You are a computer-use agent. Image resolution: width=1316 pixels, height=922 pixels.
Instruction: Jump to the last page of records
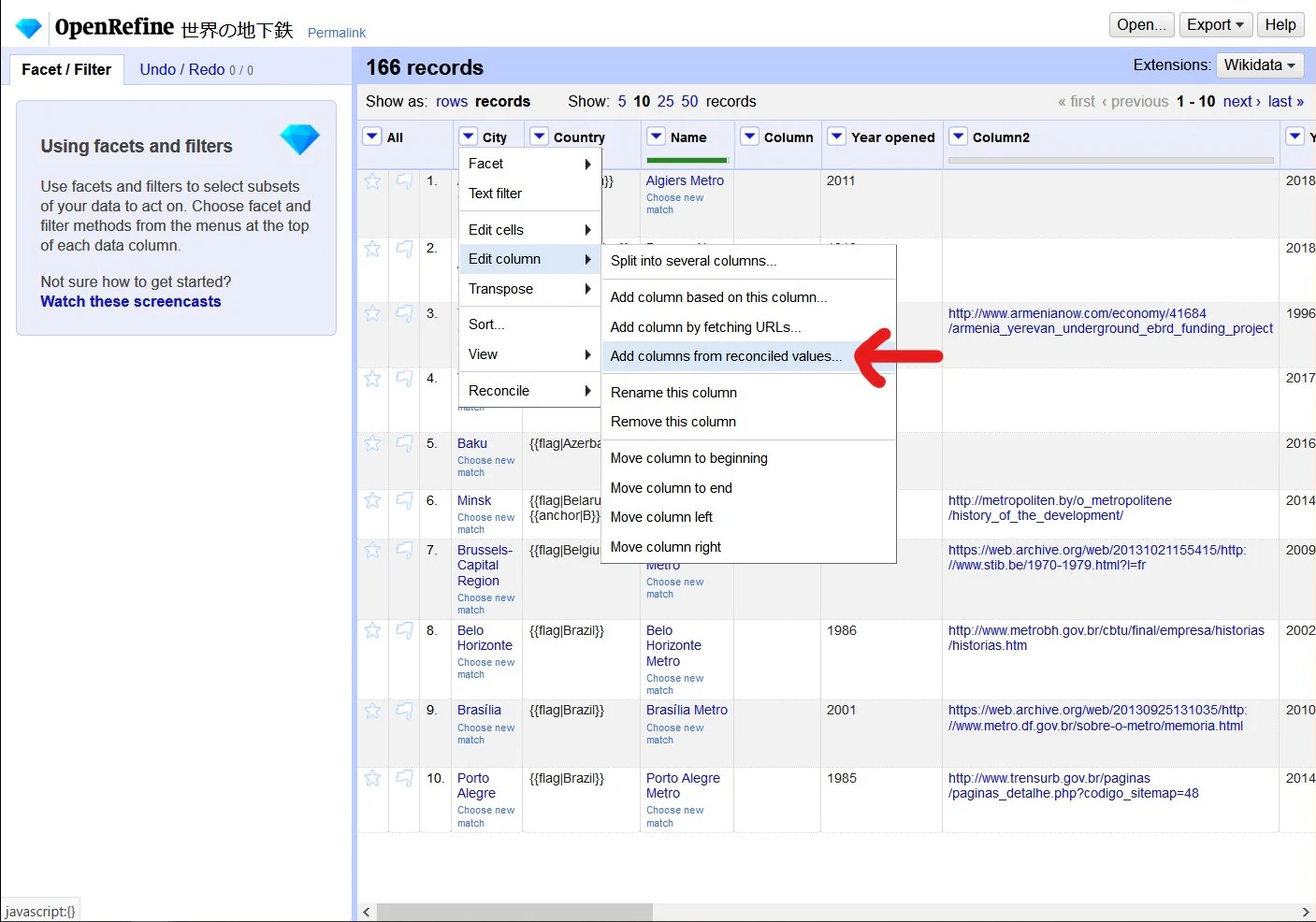click(x=1286, y=101)
